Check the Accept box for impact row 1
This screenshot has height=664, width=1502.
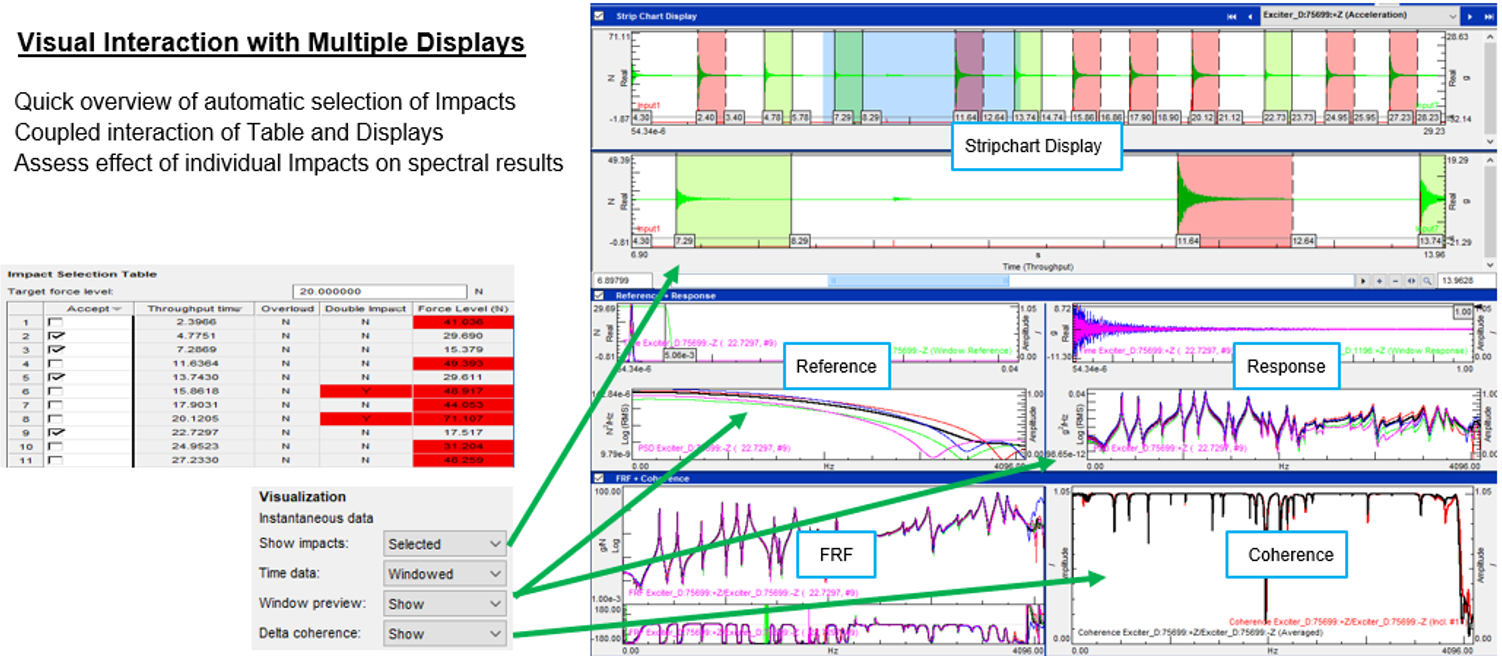coord(56,322)
